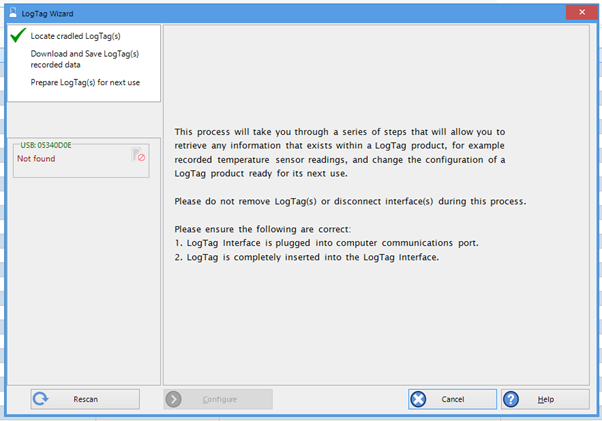Click the USB: 05340D0E device label
Viewport: 602px width, 421px height.
46,145
